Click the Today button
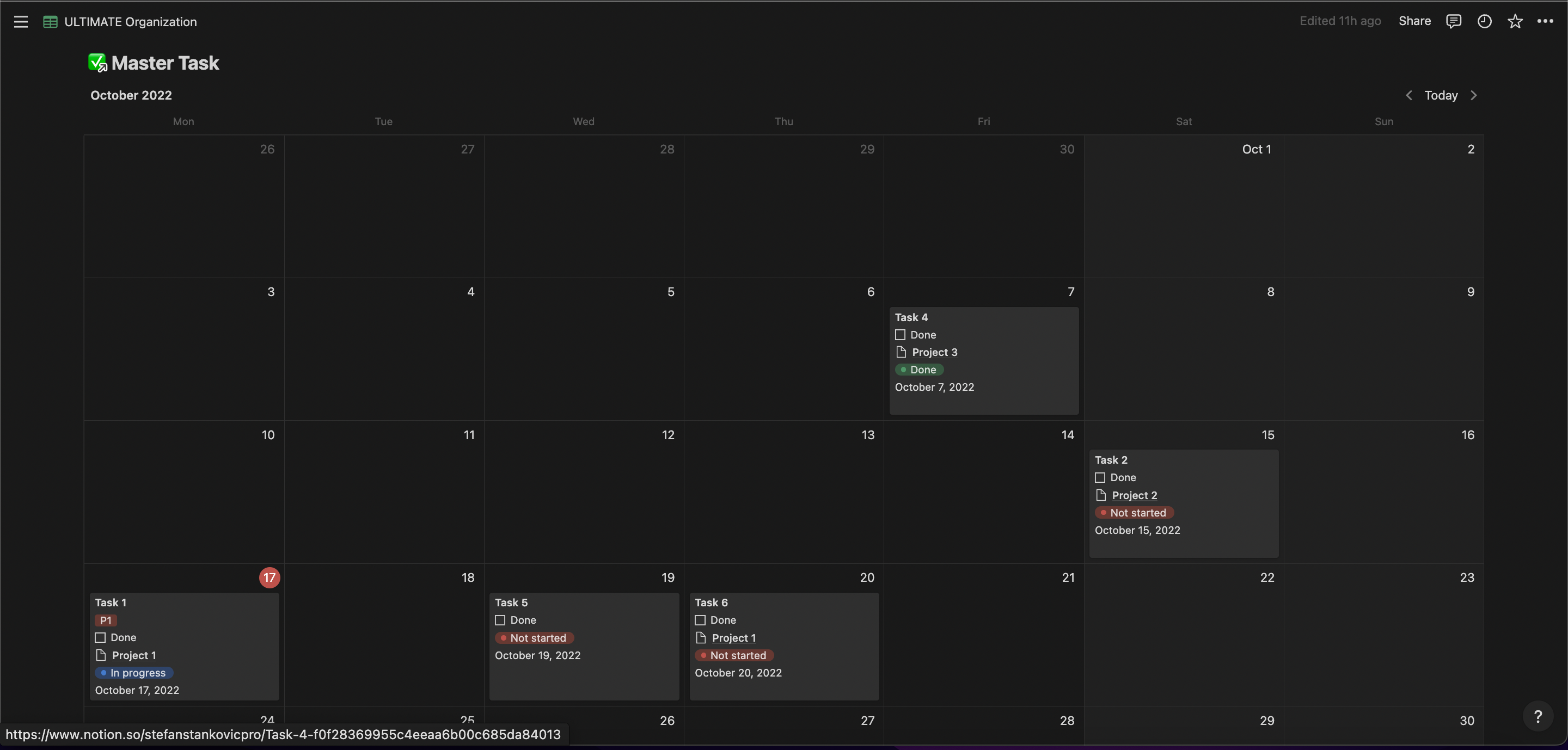This screenshot has height=750, width=1568. tap(1441, 95)
